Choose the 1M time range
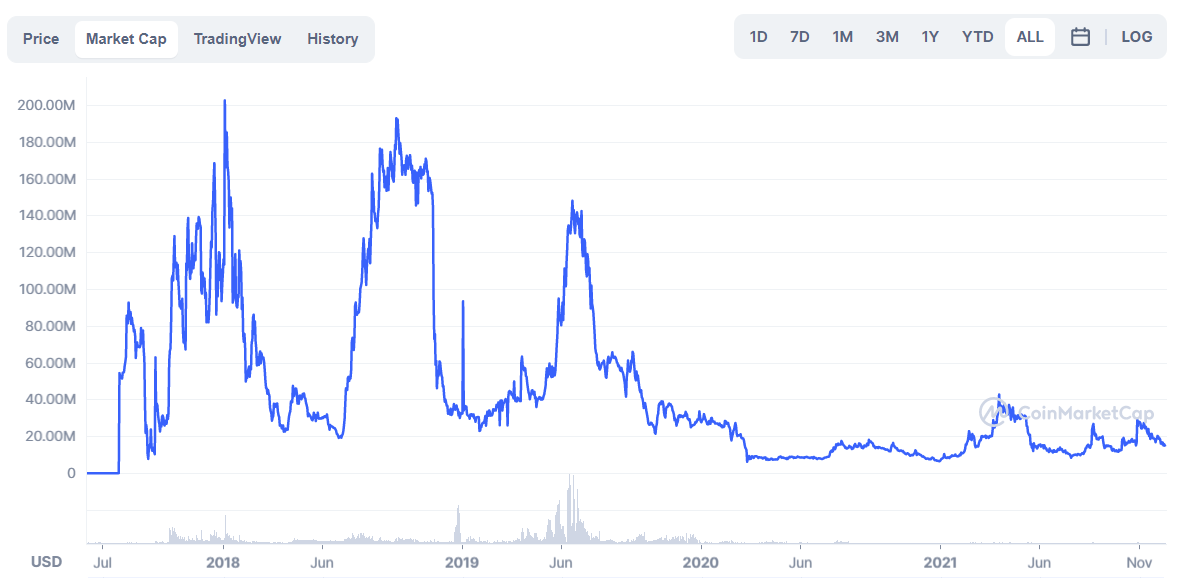The width and height of the screenshot is (1183, 578). tap(843, 37)
